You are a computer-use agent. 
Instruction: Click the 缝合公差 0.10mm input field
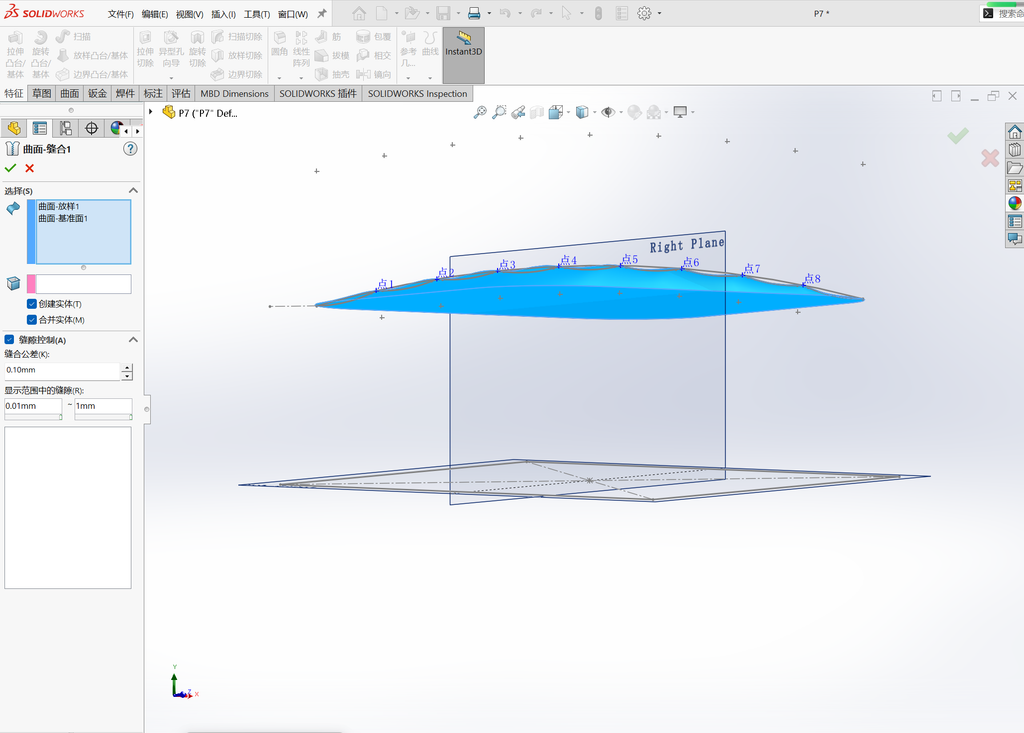click(x=62, y=370)
